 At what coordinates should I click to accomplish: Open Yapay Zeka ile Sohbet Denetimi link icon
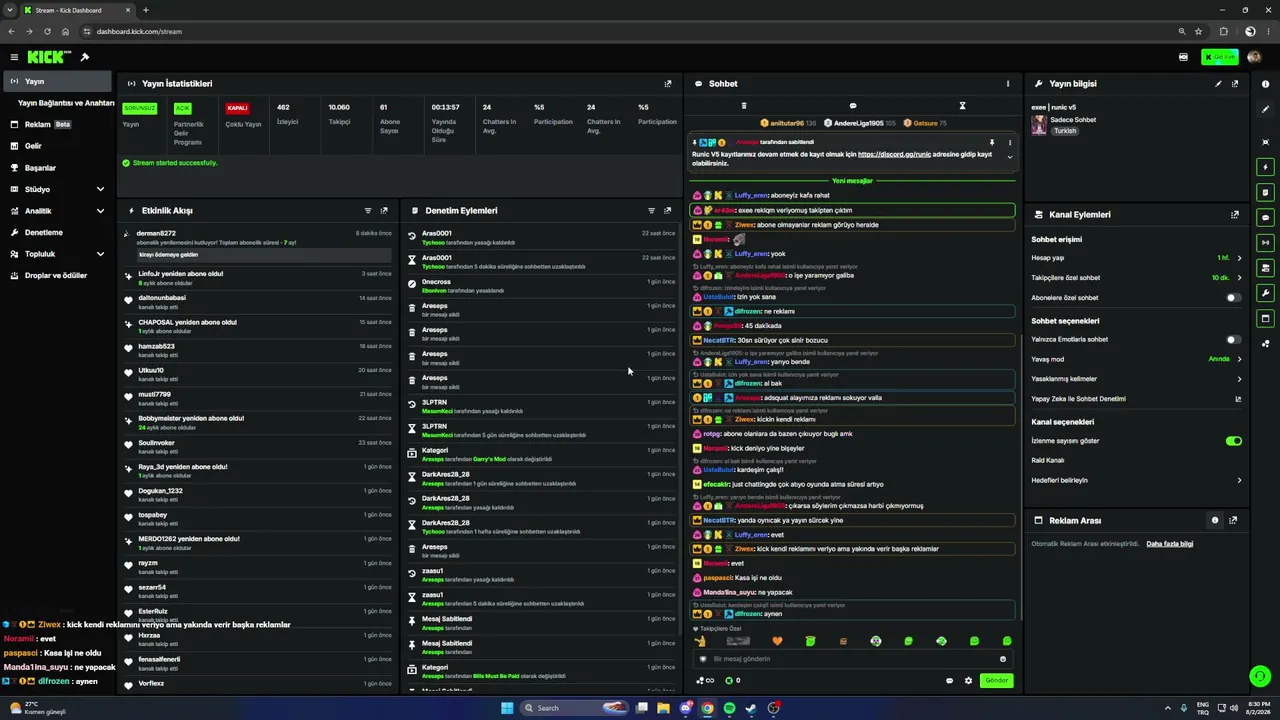click(1238, 399)
